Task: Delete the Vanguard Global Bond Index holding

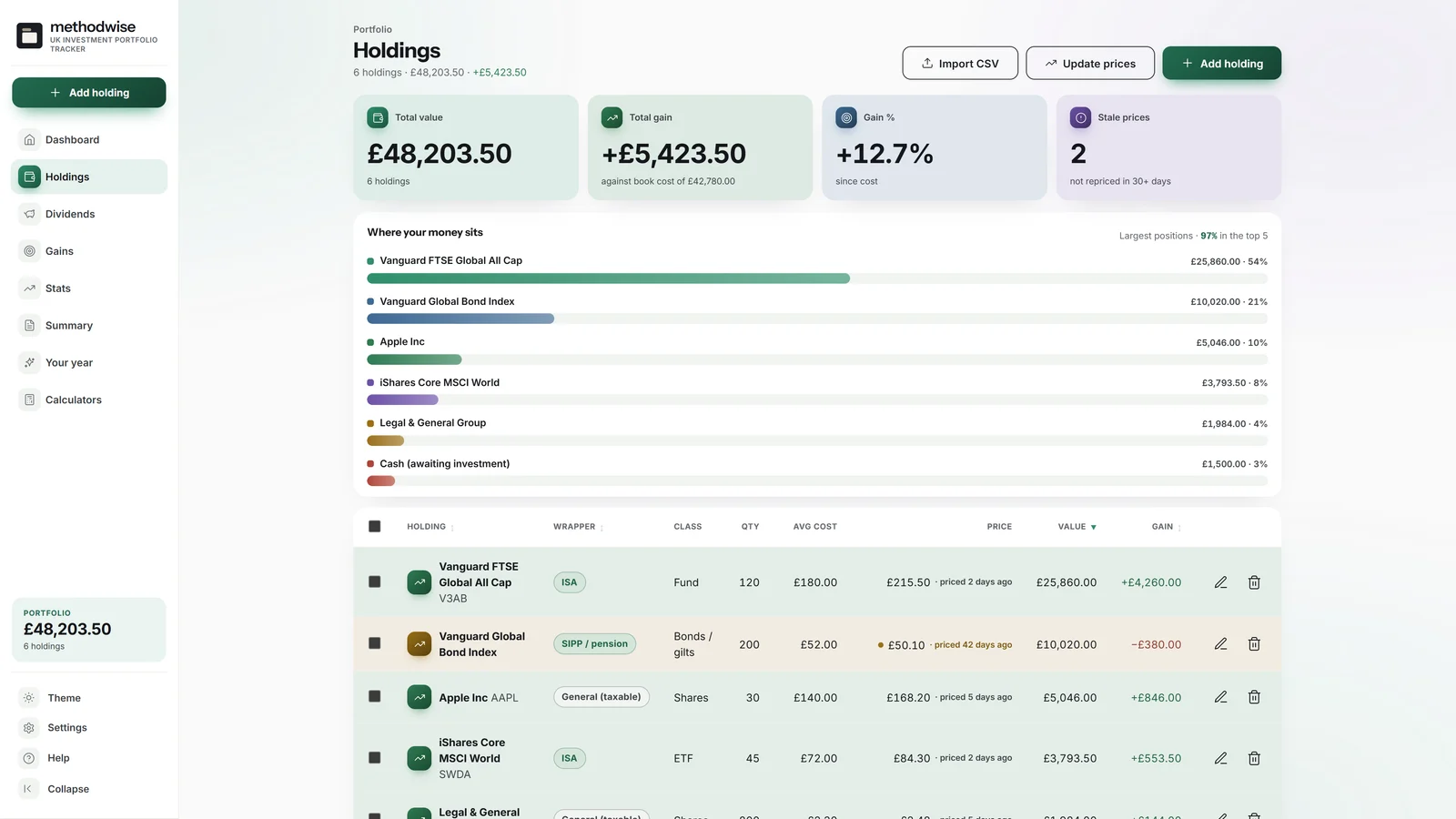Action: (1254, 644)
